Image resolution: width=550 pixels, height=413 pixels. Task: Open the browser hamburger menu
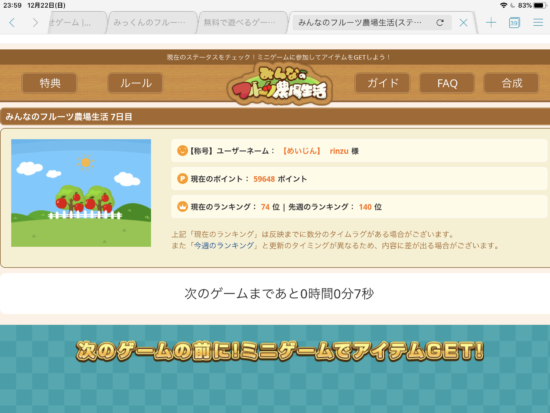tap(538, 23)
